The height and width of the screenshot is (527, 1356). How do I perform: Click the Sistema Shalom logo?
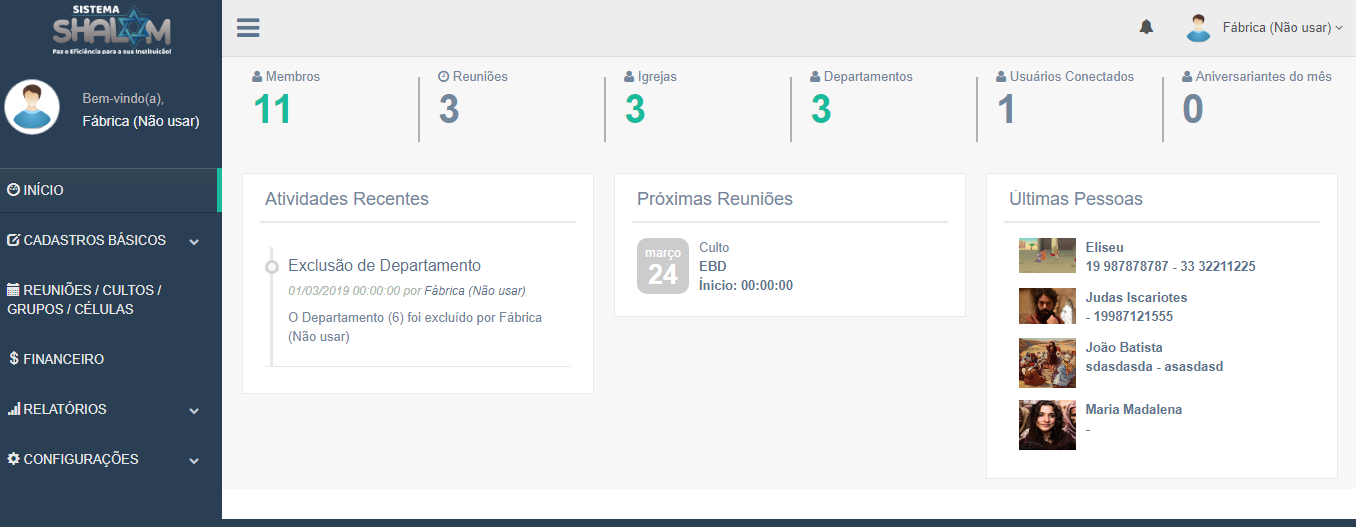pyautogui.click(x=111, y=29)
